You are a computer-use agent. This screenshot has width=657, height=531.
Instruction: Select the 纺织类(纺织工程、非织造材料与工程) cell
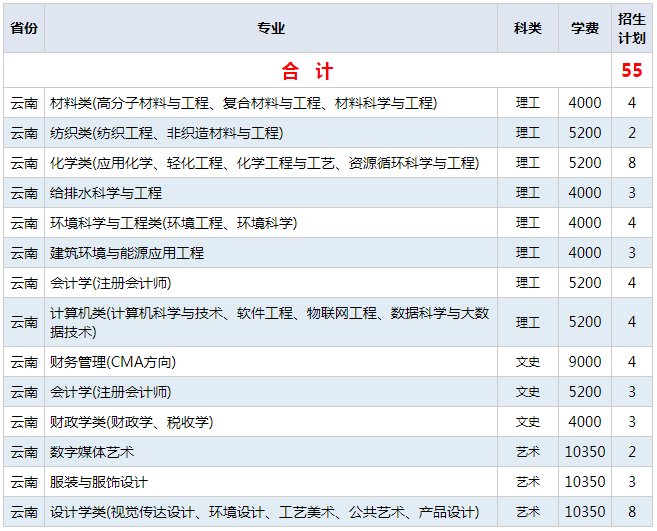click(x=271, y=133)
